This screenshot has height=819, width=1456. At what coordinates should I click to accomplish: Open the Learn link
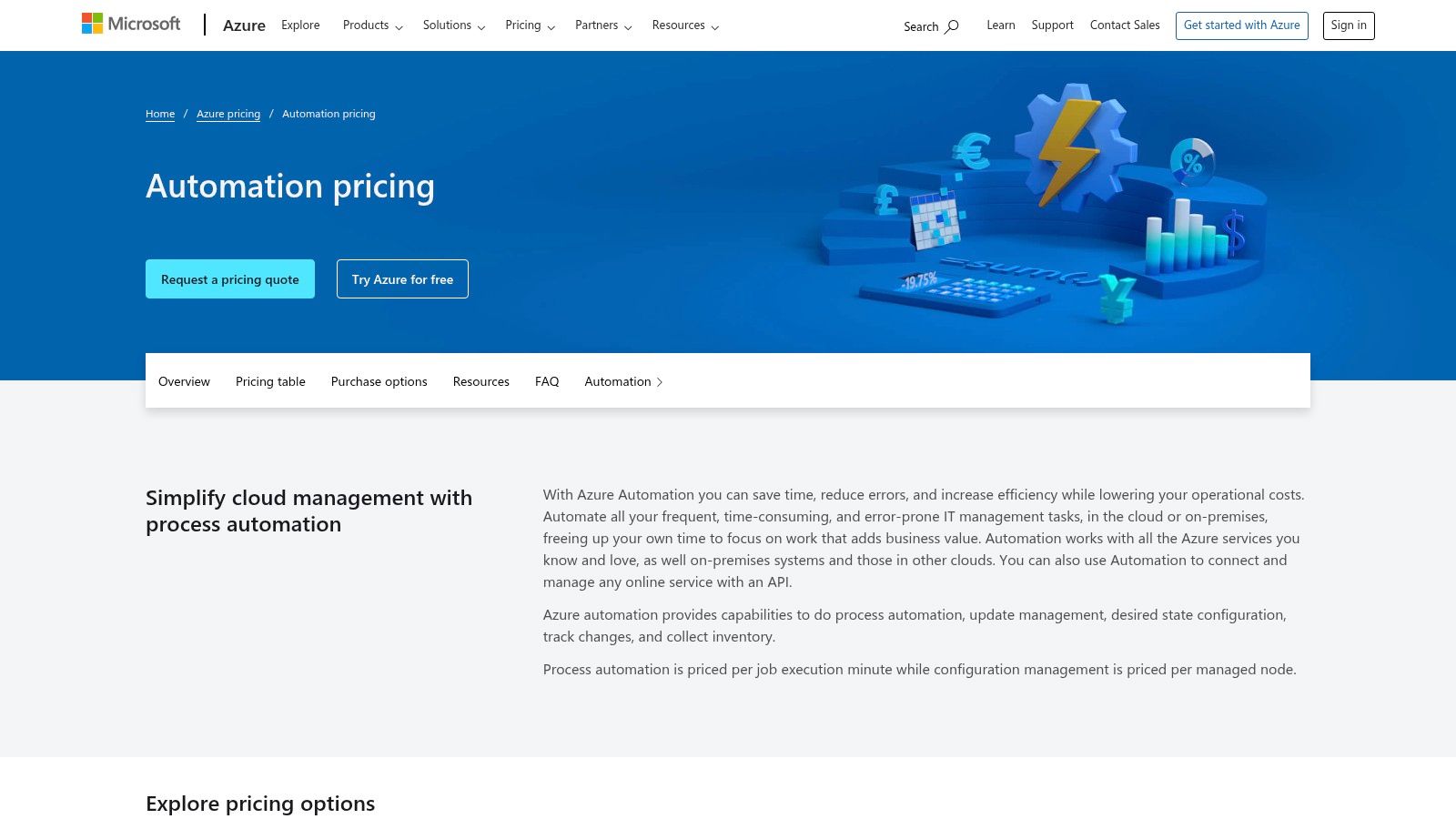click(1001, 25)
